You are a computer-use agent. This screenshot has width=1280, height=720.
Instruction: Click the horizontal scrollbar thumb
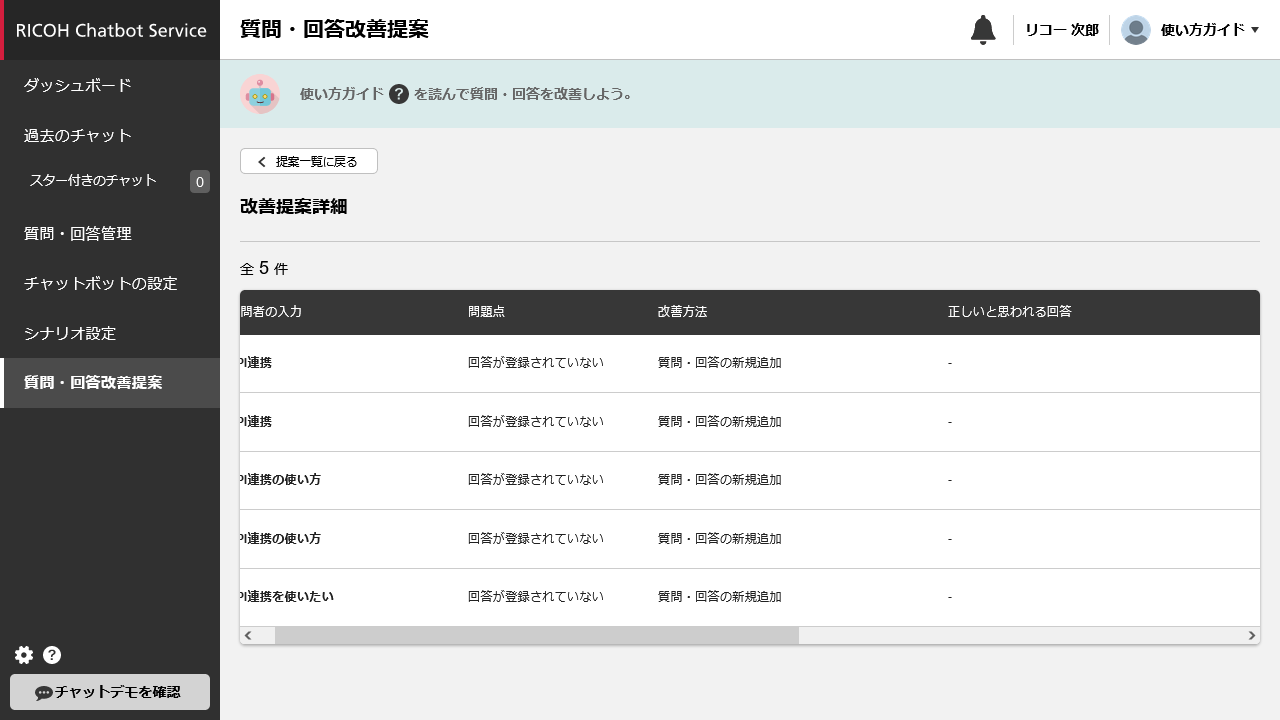(x=536, y=636)
